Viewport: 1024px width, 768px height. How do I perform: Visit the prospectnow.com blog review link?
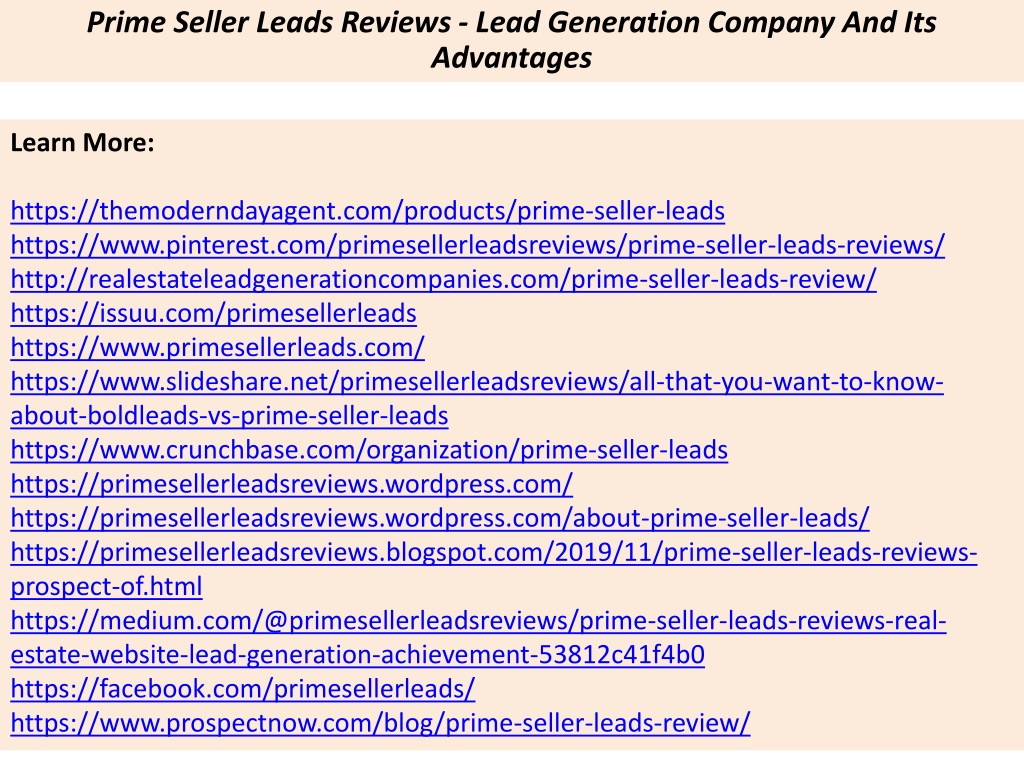pos(381,723)
